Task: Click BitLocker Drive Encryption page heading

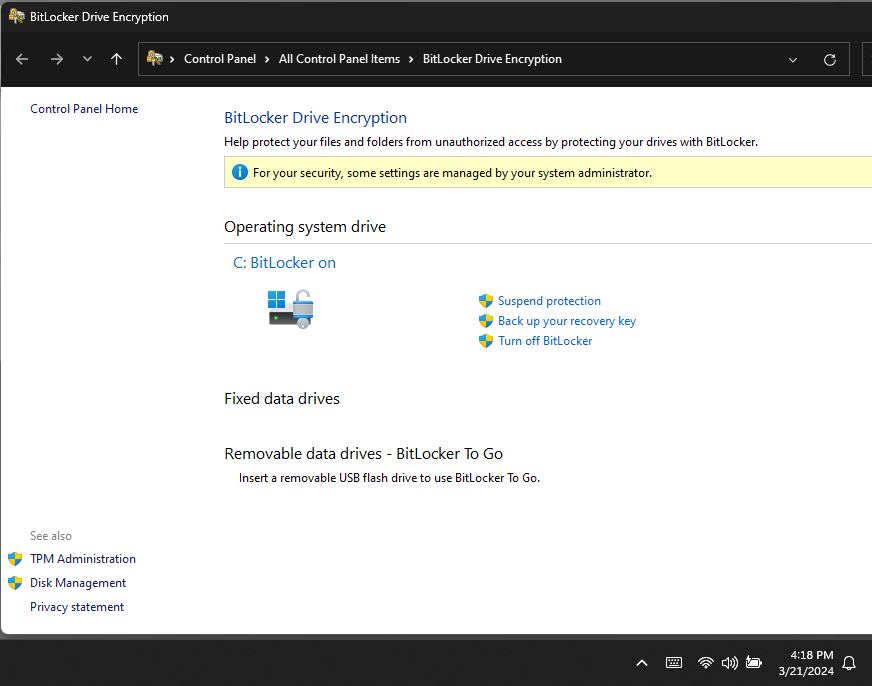Action: (315, 118)
